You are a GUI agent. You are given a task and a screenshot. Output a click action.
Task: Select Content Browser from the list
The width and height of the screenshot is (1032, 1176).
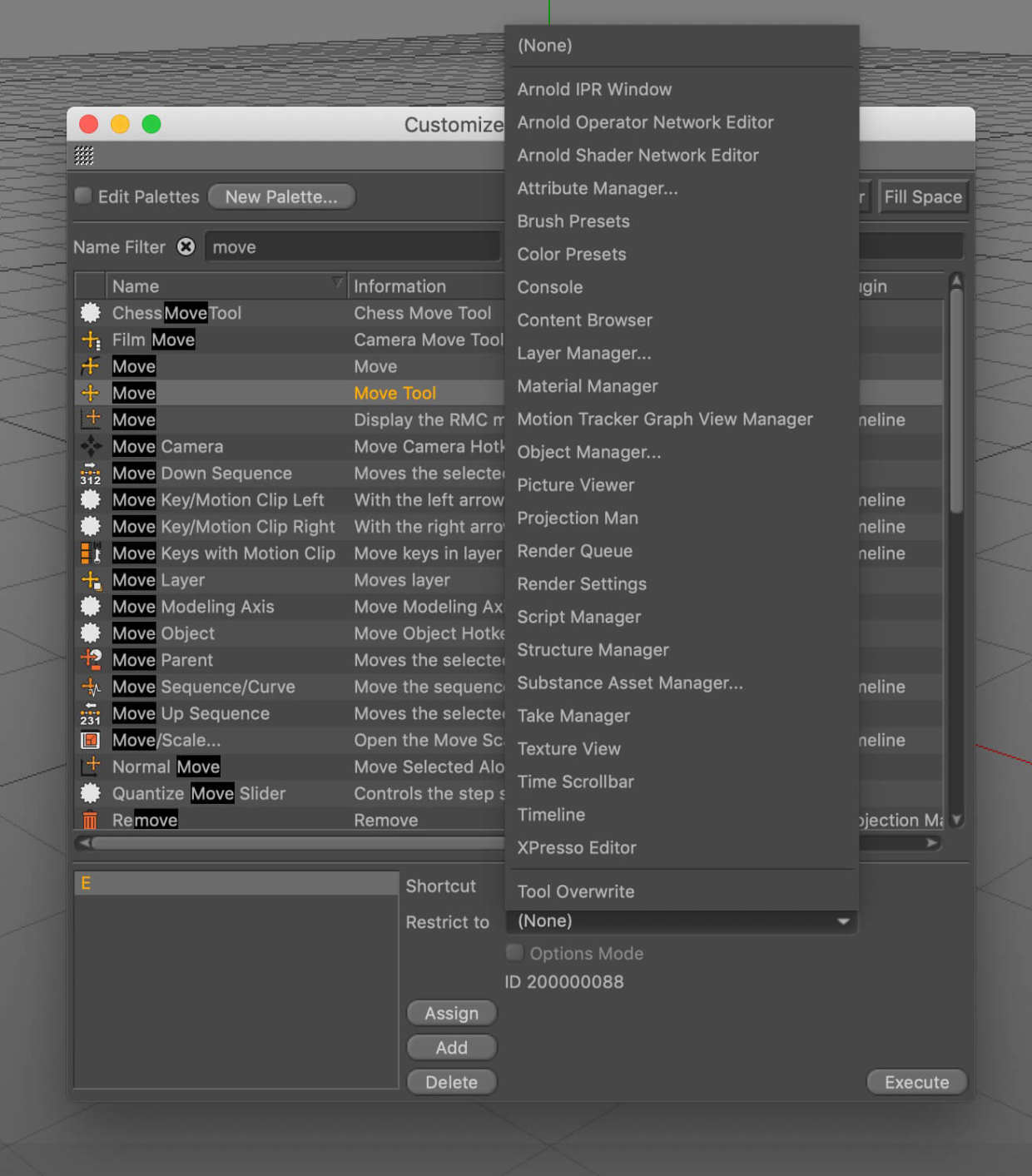tap(682, 320)
